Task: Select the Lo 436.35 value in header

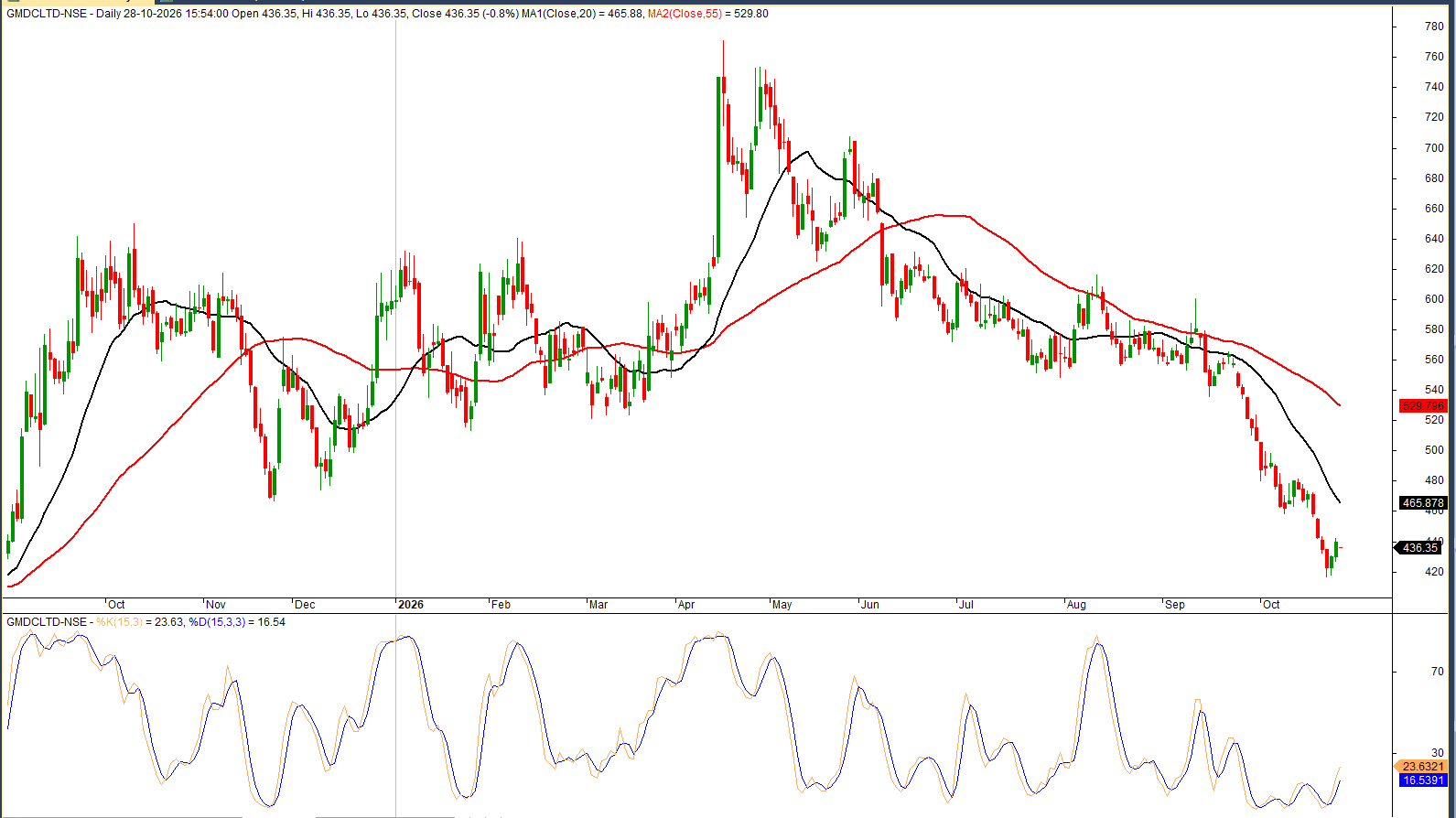Action: (382, 14)
